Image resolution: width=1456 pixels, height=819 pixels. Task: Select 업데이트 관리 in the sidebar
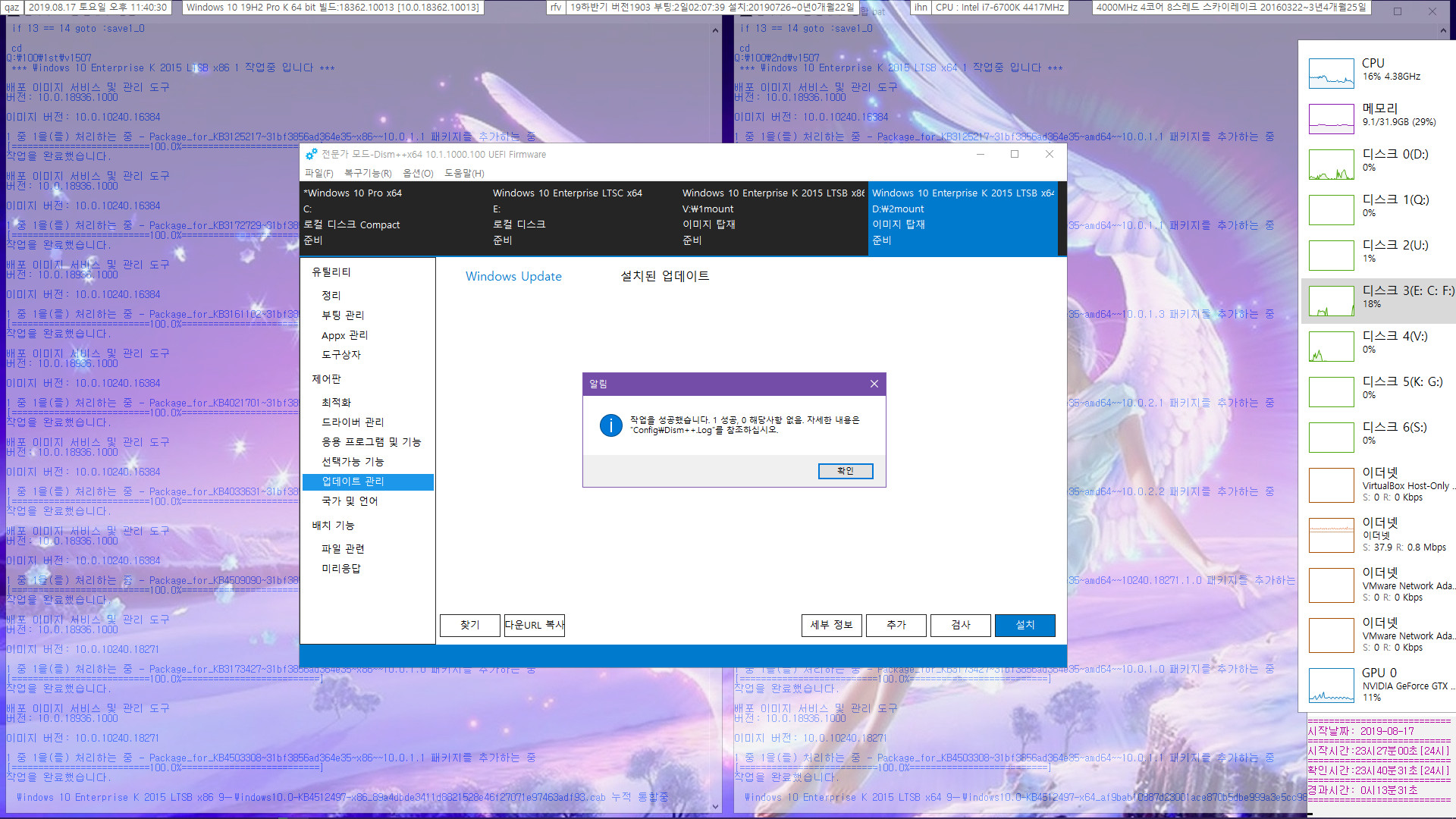click(368, 482)
